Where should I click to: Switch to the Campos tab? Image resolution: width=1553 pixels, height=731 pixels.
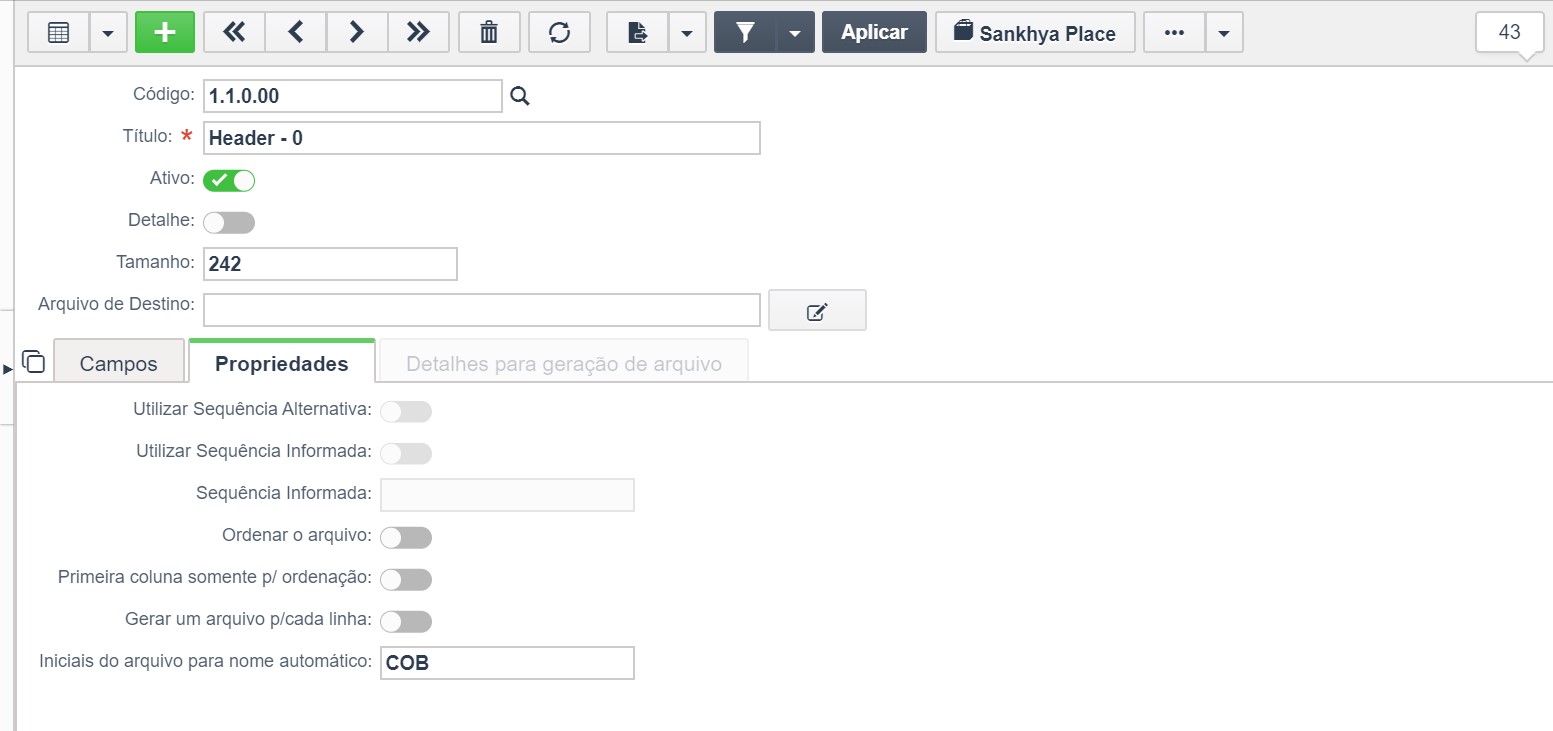[119, 363]
